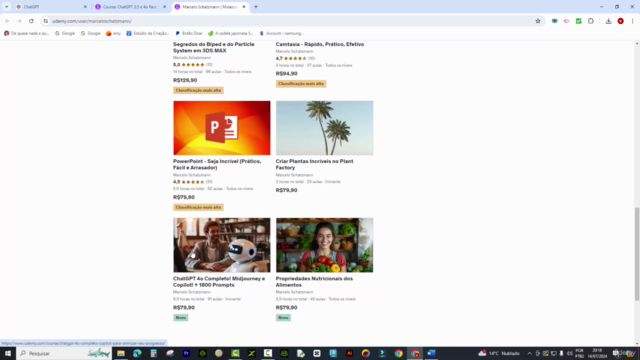Viewport: 640px width, 360px height.
Task: Open the palm trees Plant Factory thumbnail
Action: coord(324,128)
